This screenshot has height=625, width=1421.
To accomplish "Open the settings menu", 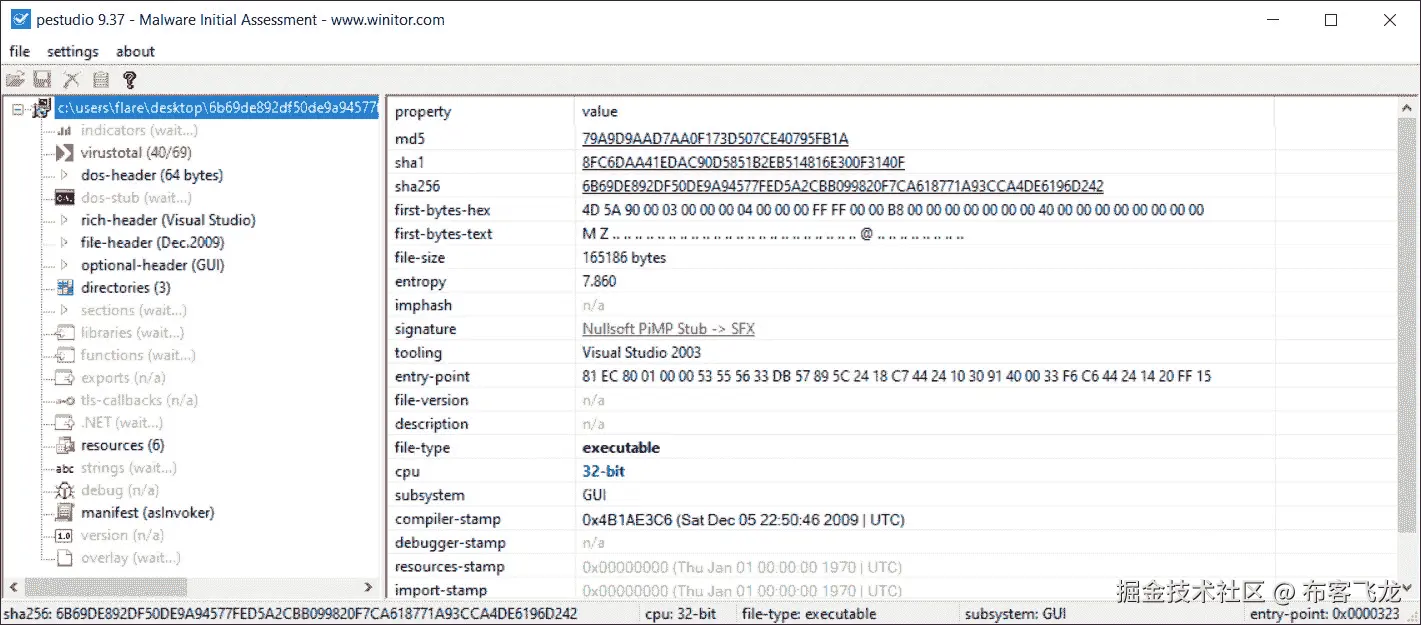I will 72,51.
